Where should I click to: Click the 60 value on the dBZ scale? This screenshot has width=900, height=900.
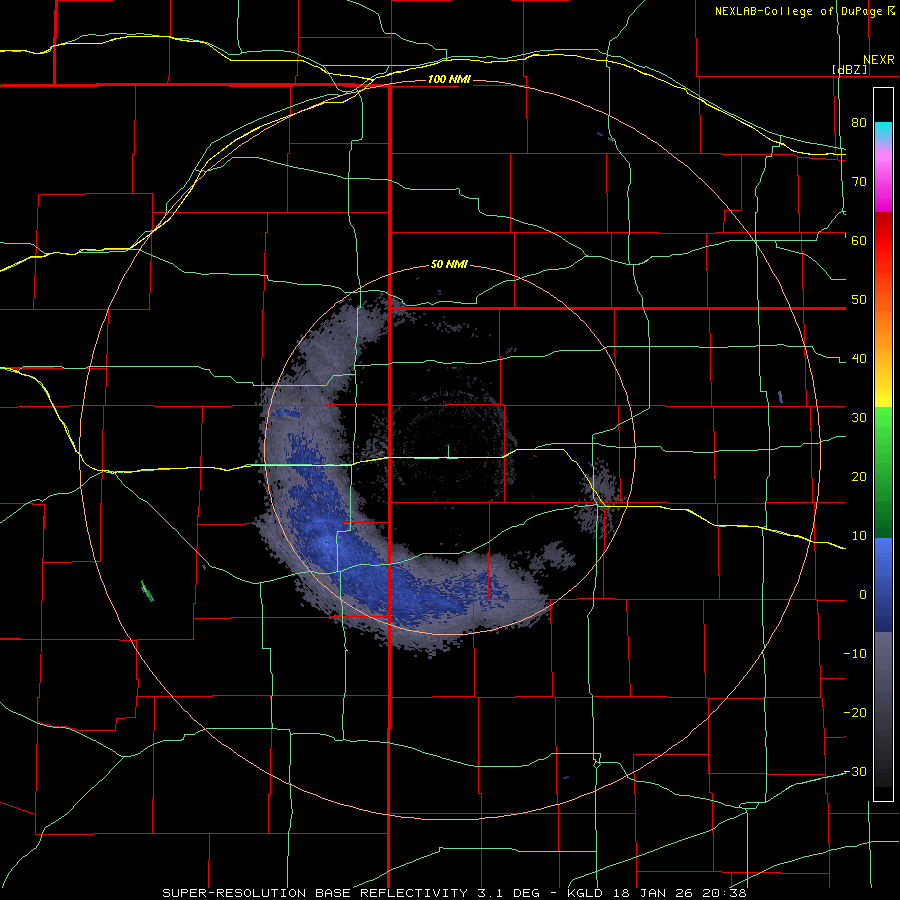tap(859, 240)
